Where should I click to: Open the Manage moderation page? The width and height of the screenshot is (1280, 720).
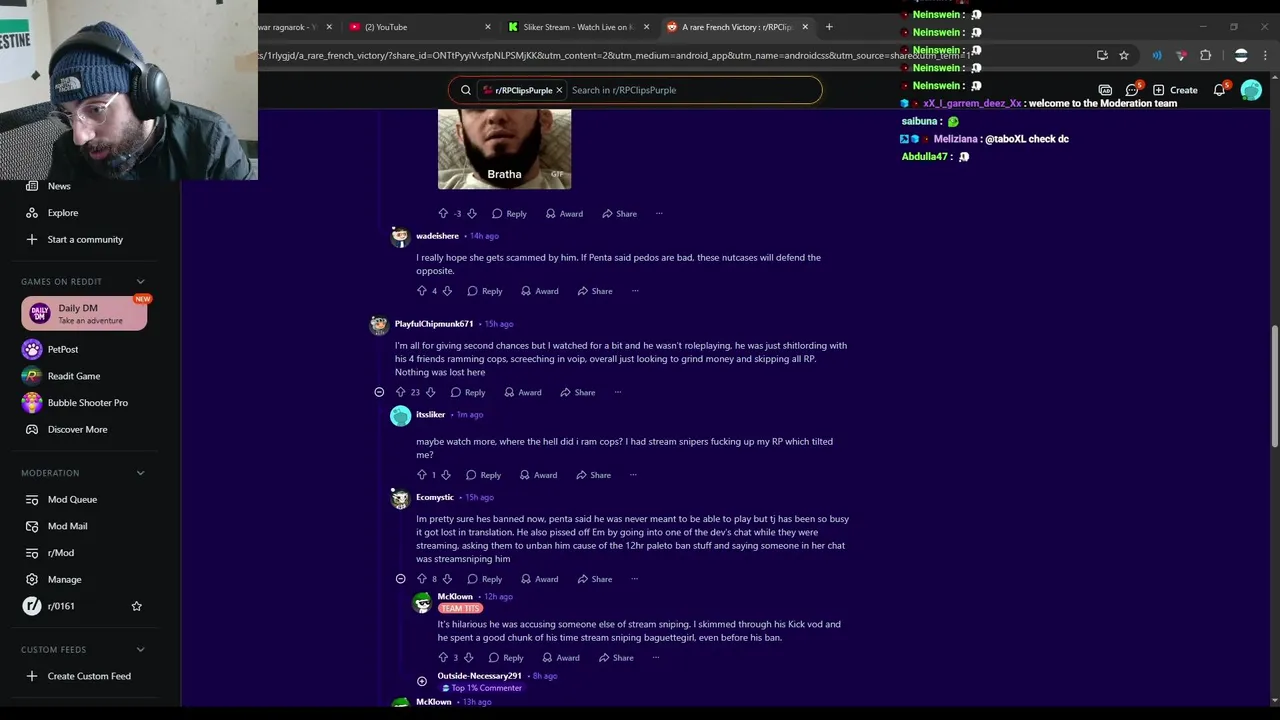(64, 580)
